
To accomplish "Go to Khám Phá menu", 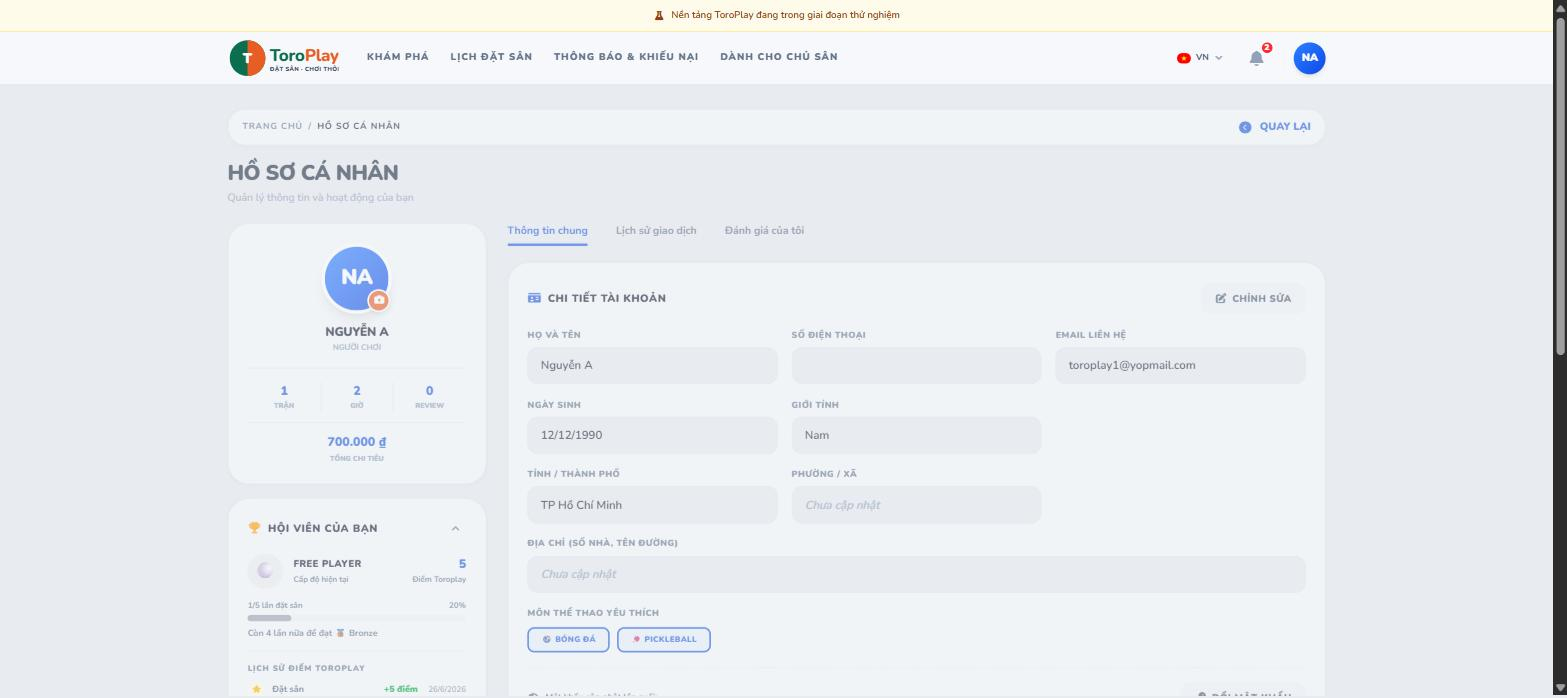I will pos(398,57).
